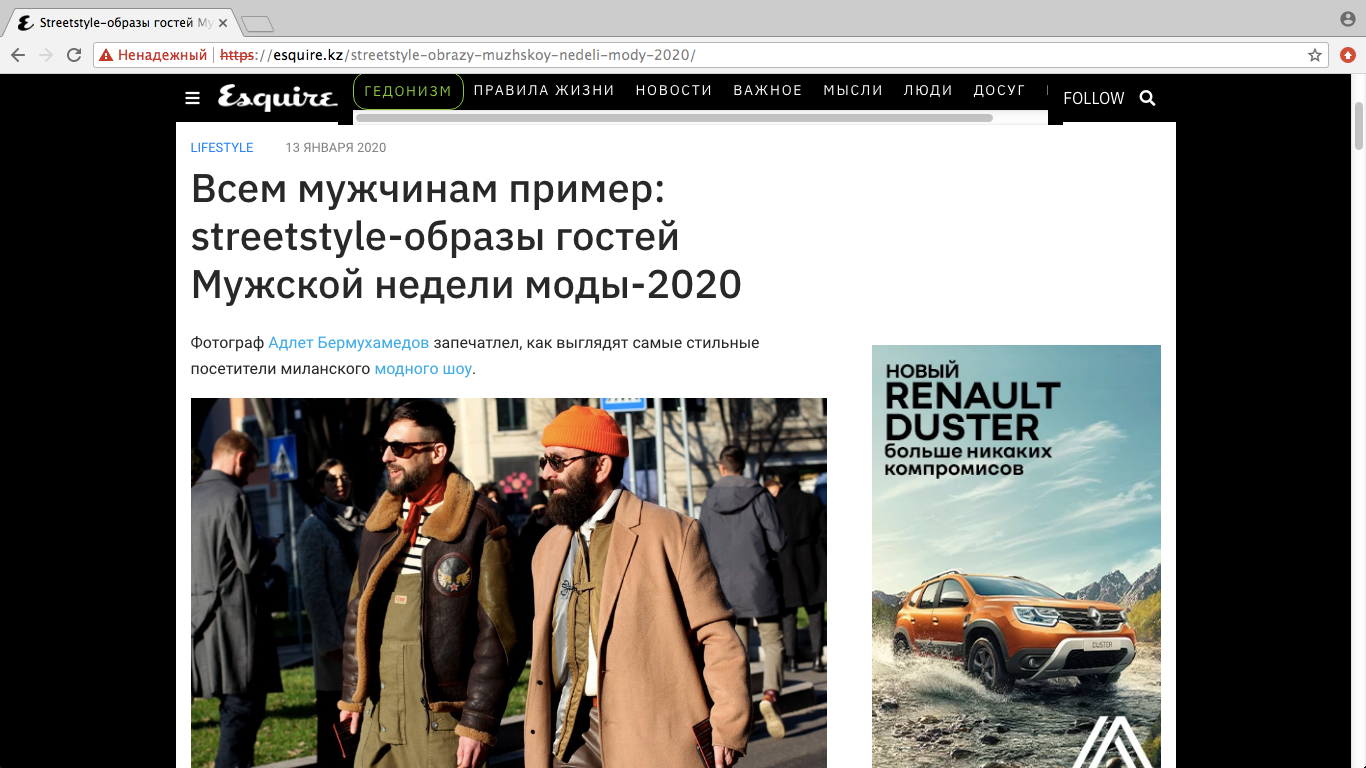Bookmark page with star icon
1366x768 pixels.
tap(1315, 55)
